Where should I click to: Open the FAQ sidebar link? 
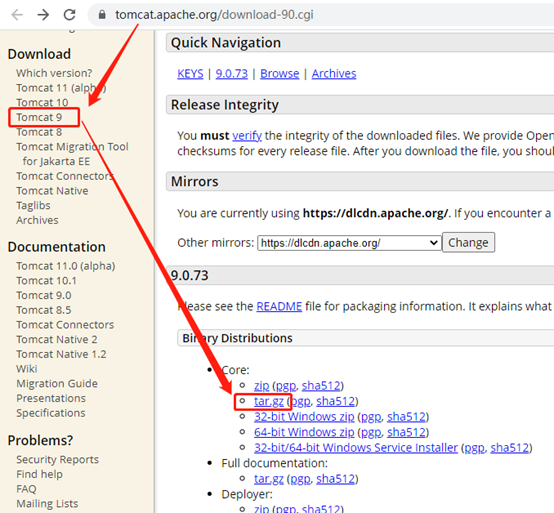pyautogui.click(x=26, y=489)
